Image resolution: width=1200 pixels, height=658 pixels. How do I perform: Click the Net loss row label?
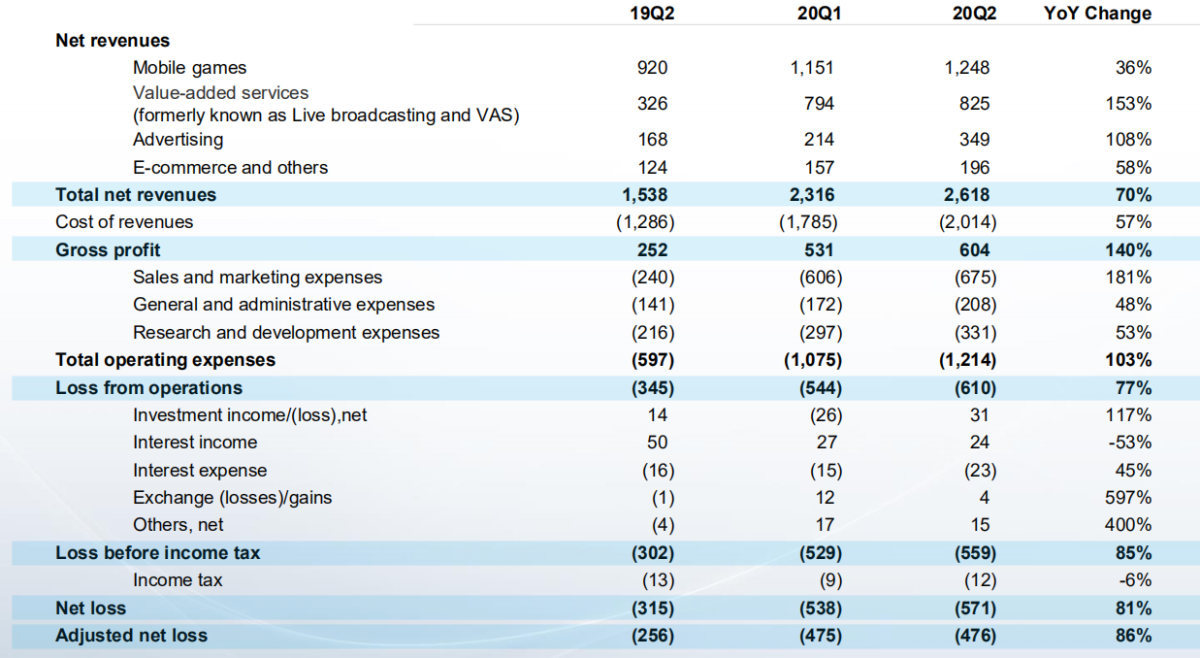tap(91, 607)
